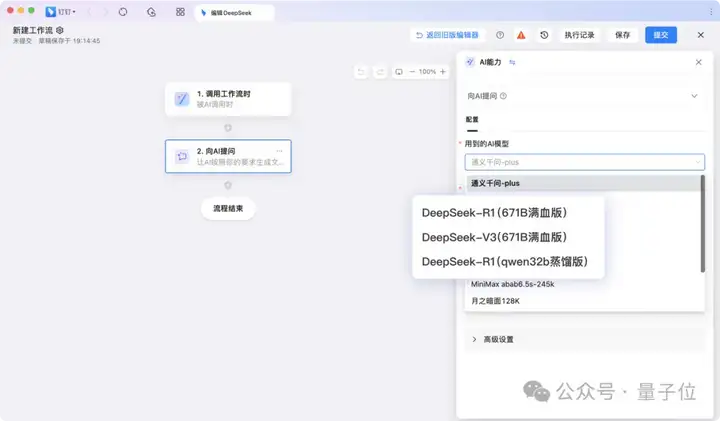Click the 保存 save button
720x421 pixels.
point(623,35)
